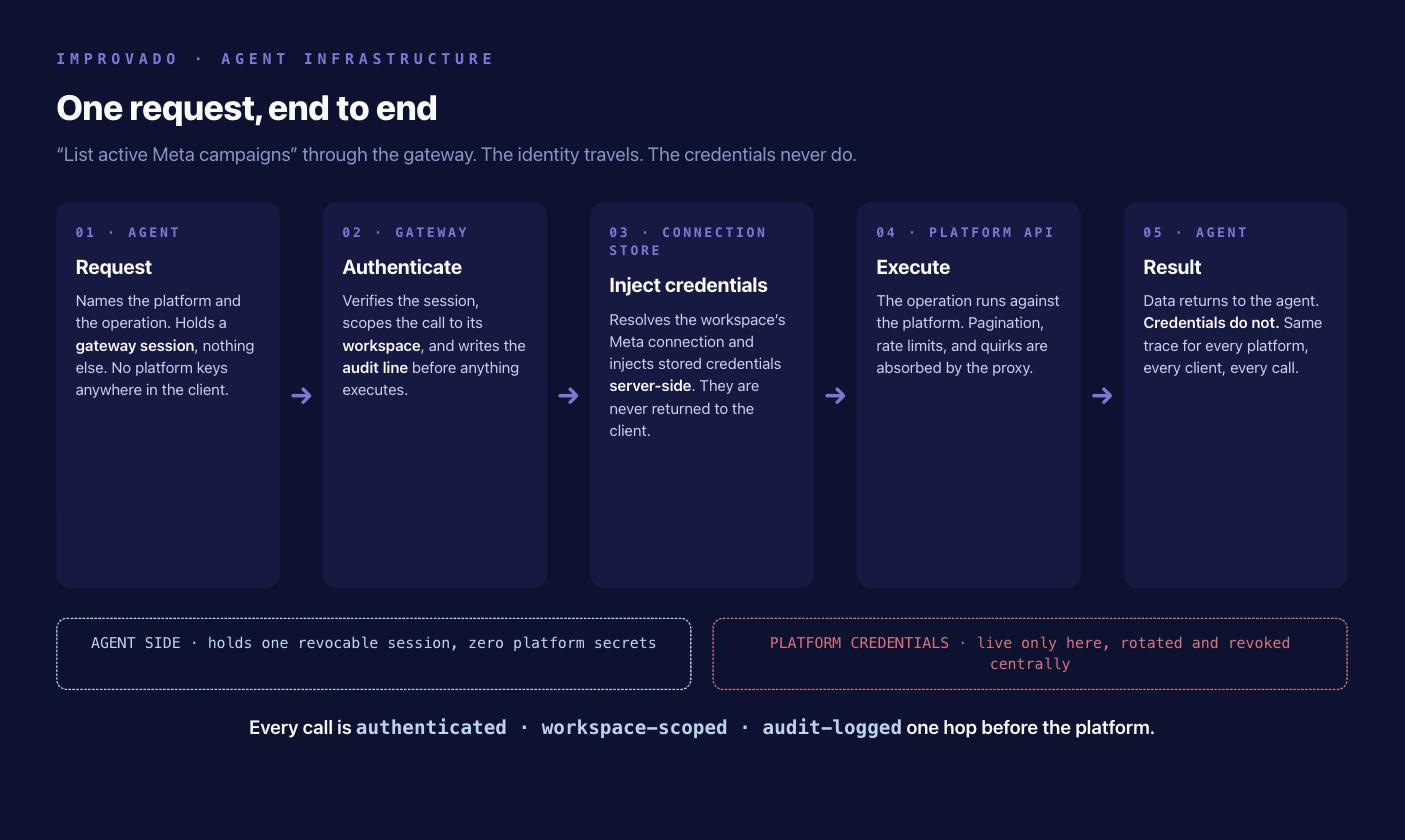Click the 'gateway session' bold text

coord(135,346)
